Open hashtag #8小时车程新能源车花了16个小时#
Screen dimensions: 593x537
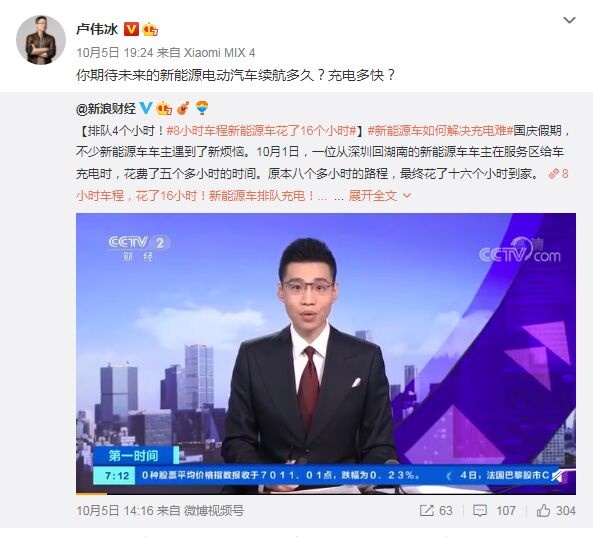click(x=261, y=131)
